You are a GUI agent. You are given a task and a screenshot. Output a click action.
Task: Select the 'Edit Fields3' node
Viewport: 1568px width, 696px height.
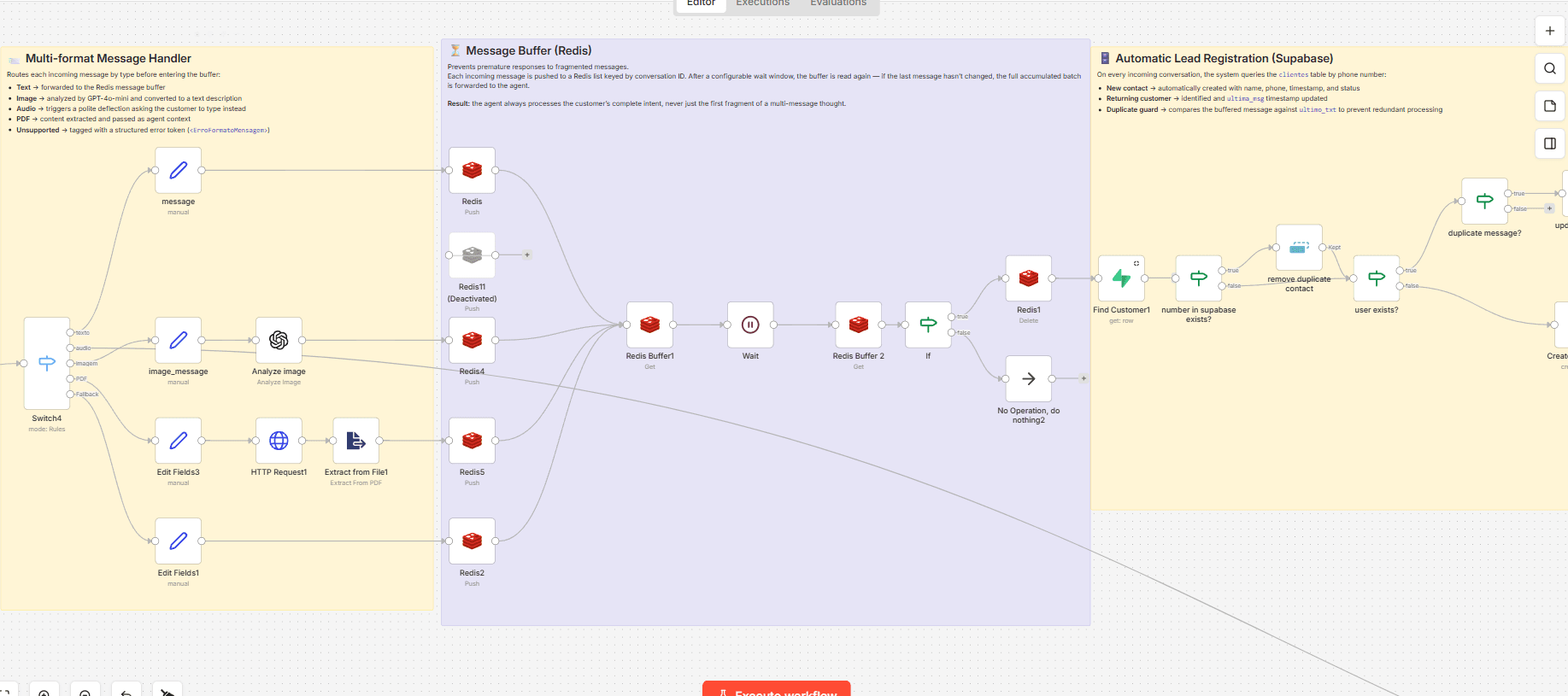178,441
